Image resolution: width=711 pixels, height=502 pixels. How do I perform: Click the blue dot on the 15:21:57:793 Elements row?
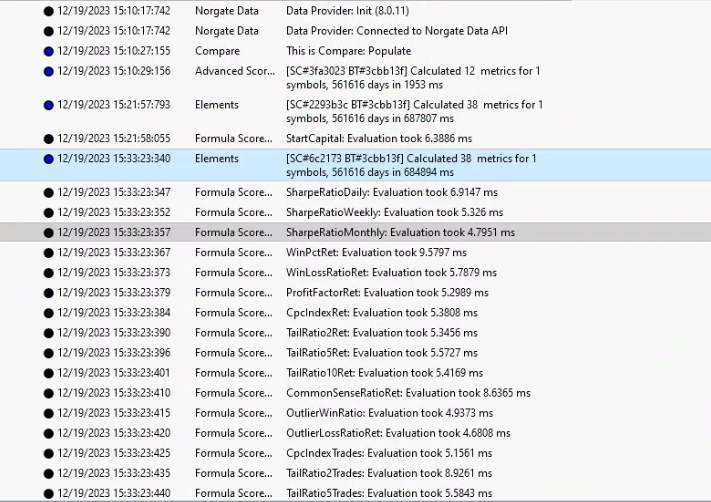(49, 105)
